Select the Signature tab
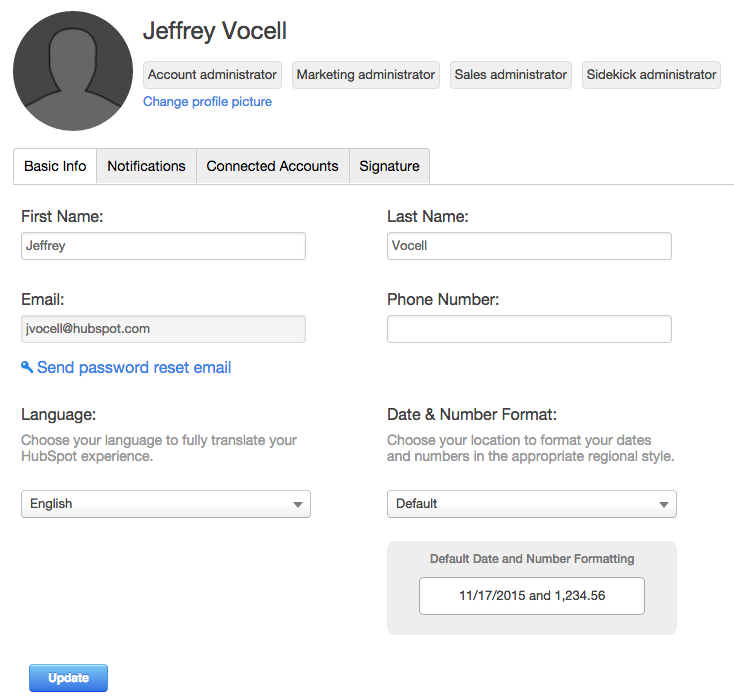 point(389,166)
